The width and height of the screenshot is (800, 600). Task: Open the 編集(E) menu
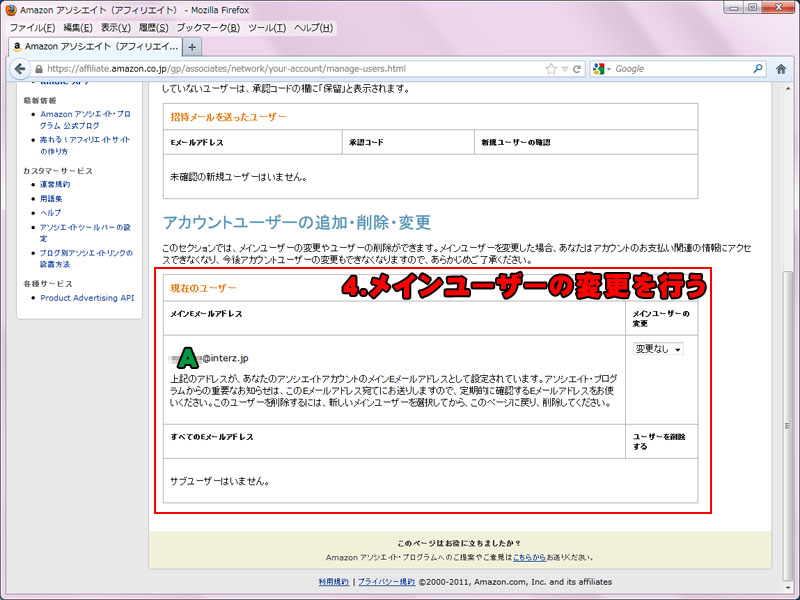[78, 28]
